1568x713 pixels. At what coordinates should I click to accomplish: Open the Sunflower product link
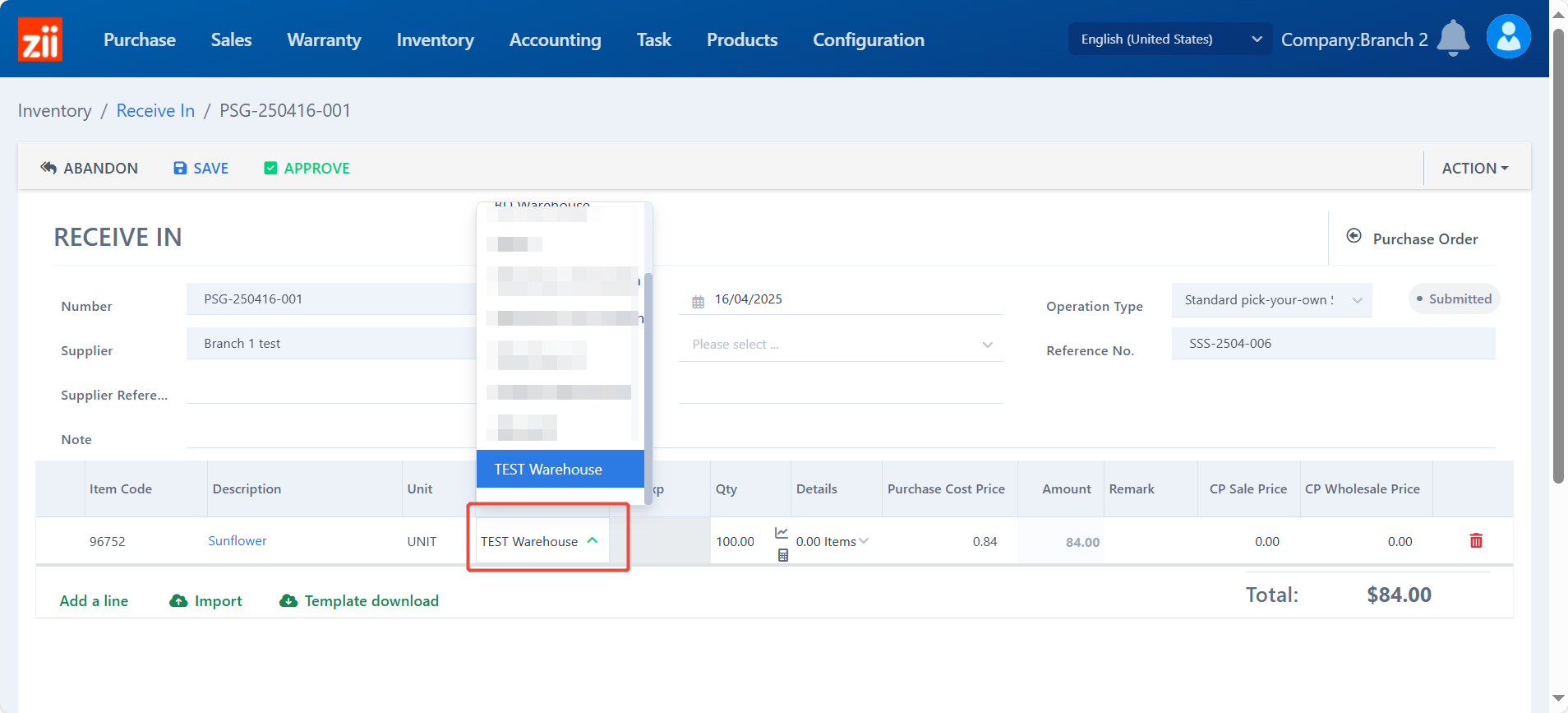coord(237,541)
